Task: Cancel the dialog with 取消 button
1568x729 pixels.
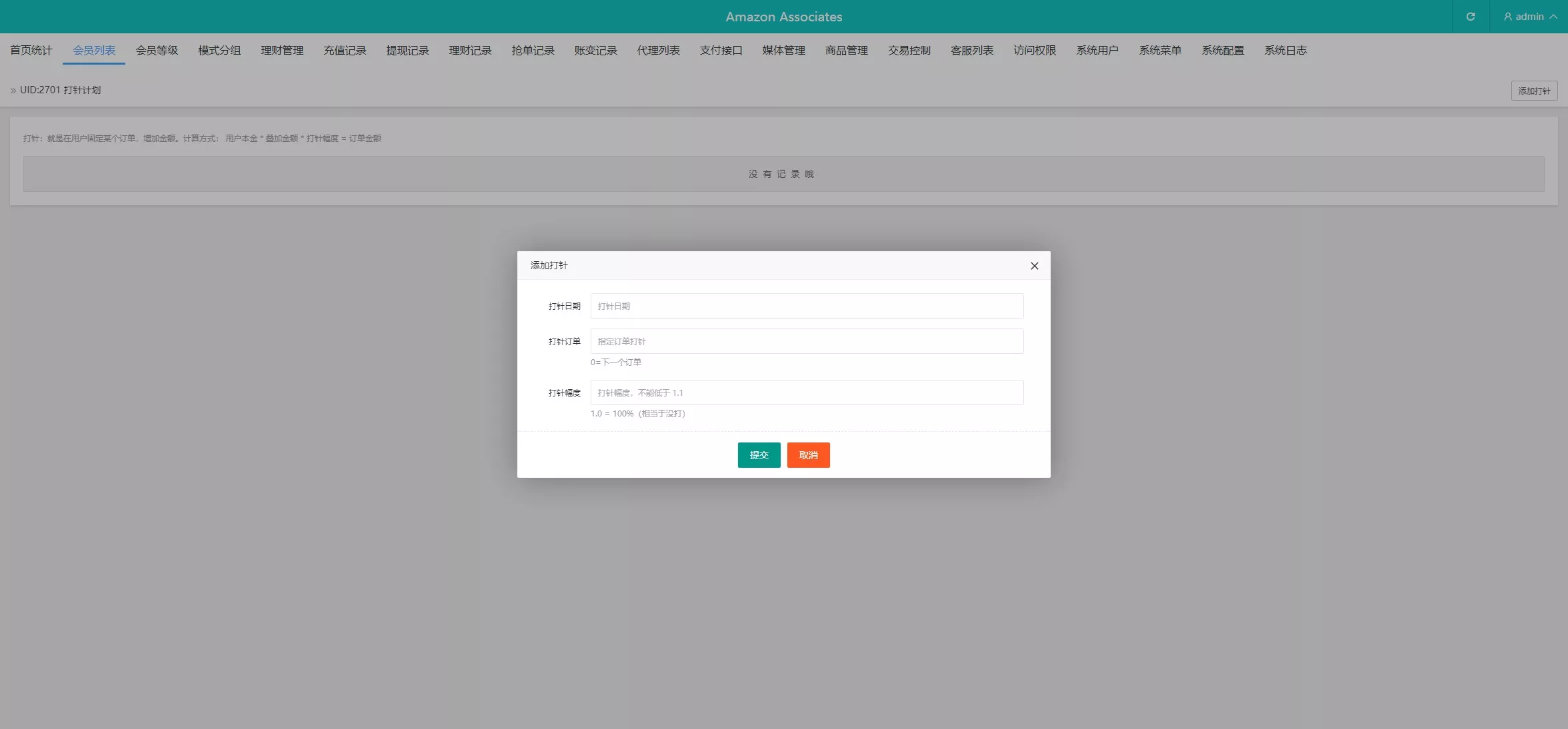Action: pos(808,455)
